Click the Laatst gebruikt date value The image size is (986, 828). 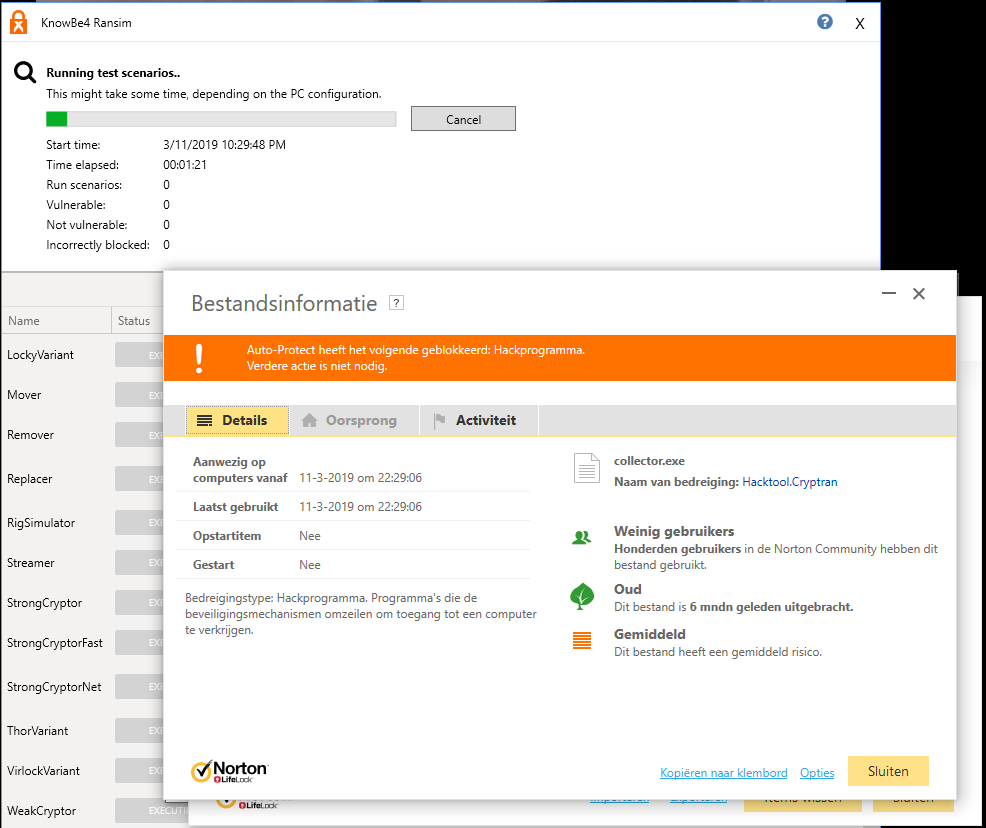coord(360,507)
